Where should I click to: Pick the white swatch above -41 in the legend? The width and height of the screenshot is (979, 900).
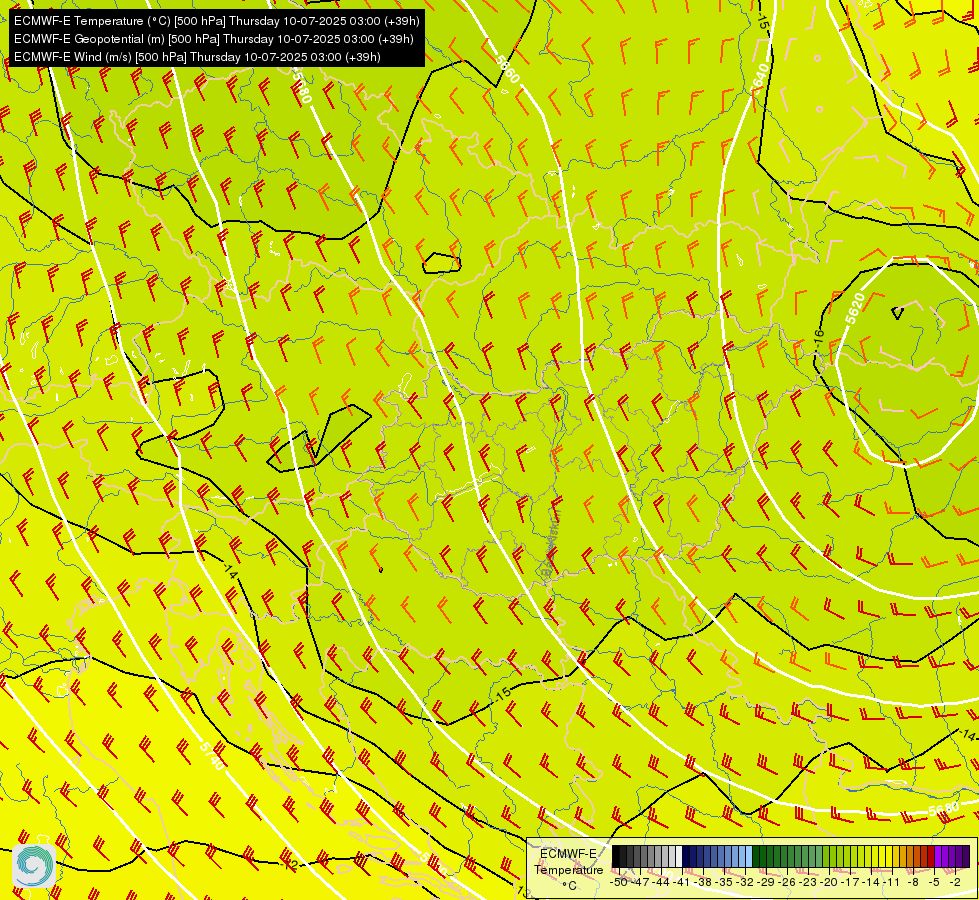coord(679,856)
